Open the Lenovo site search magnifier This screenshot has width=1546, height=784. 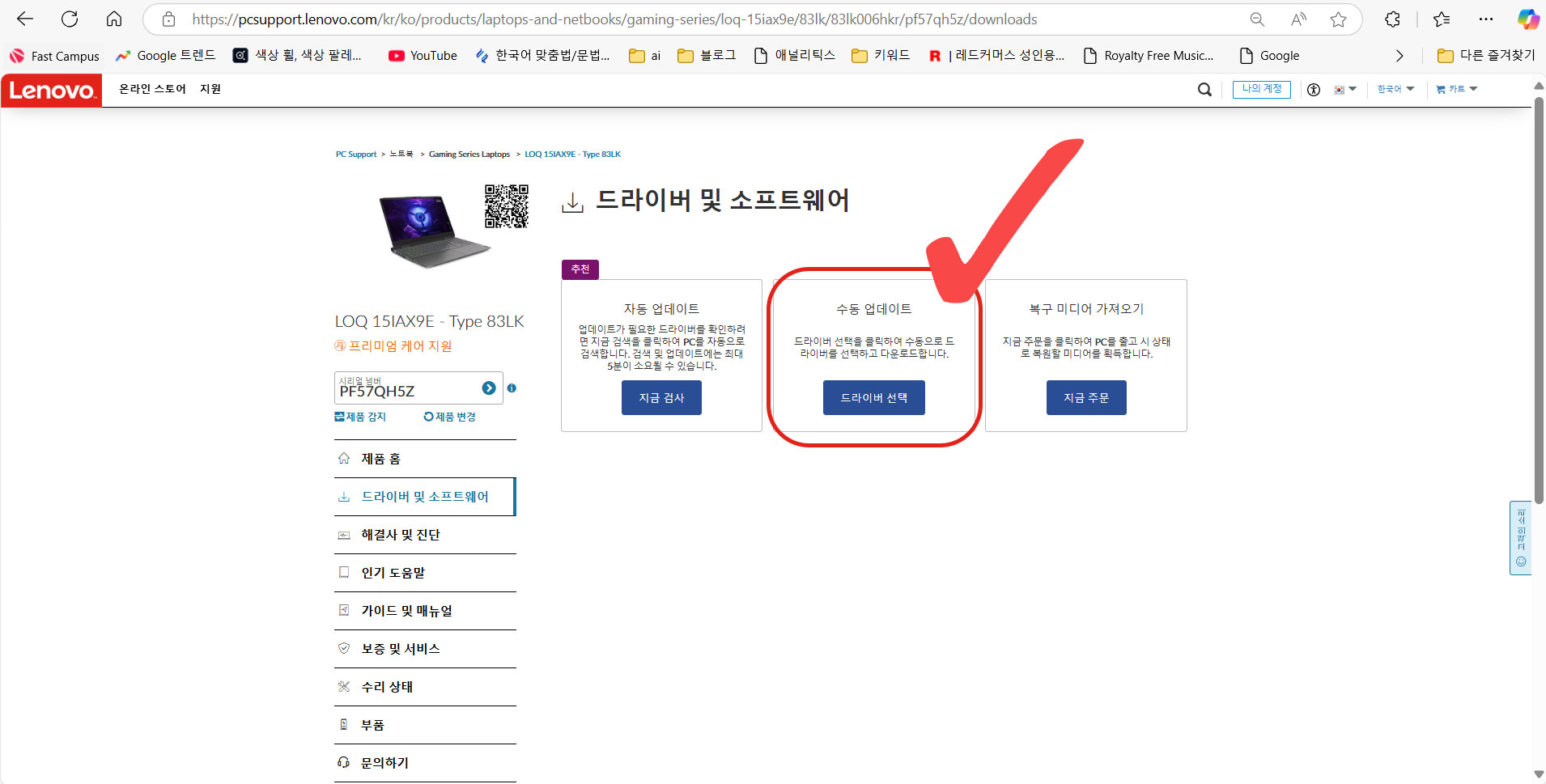pyautogui.click(x=1204, y=90)
